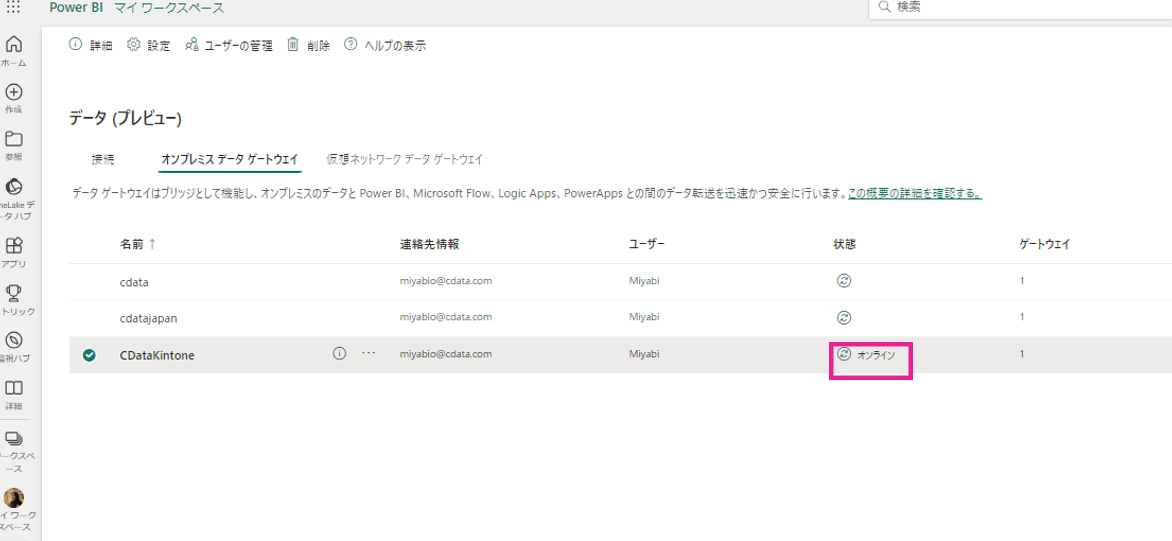Click gateway count 1 in cdata row
The width and height of the screenshot is (1172, 541).
tap(1022, 281)
